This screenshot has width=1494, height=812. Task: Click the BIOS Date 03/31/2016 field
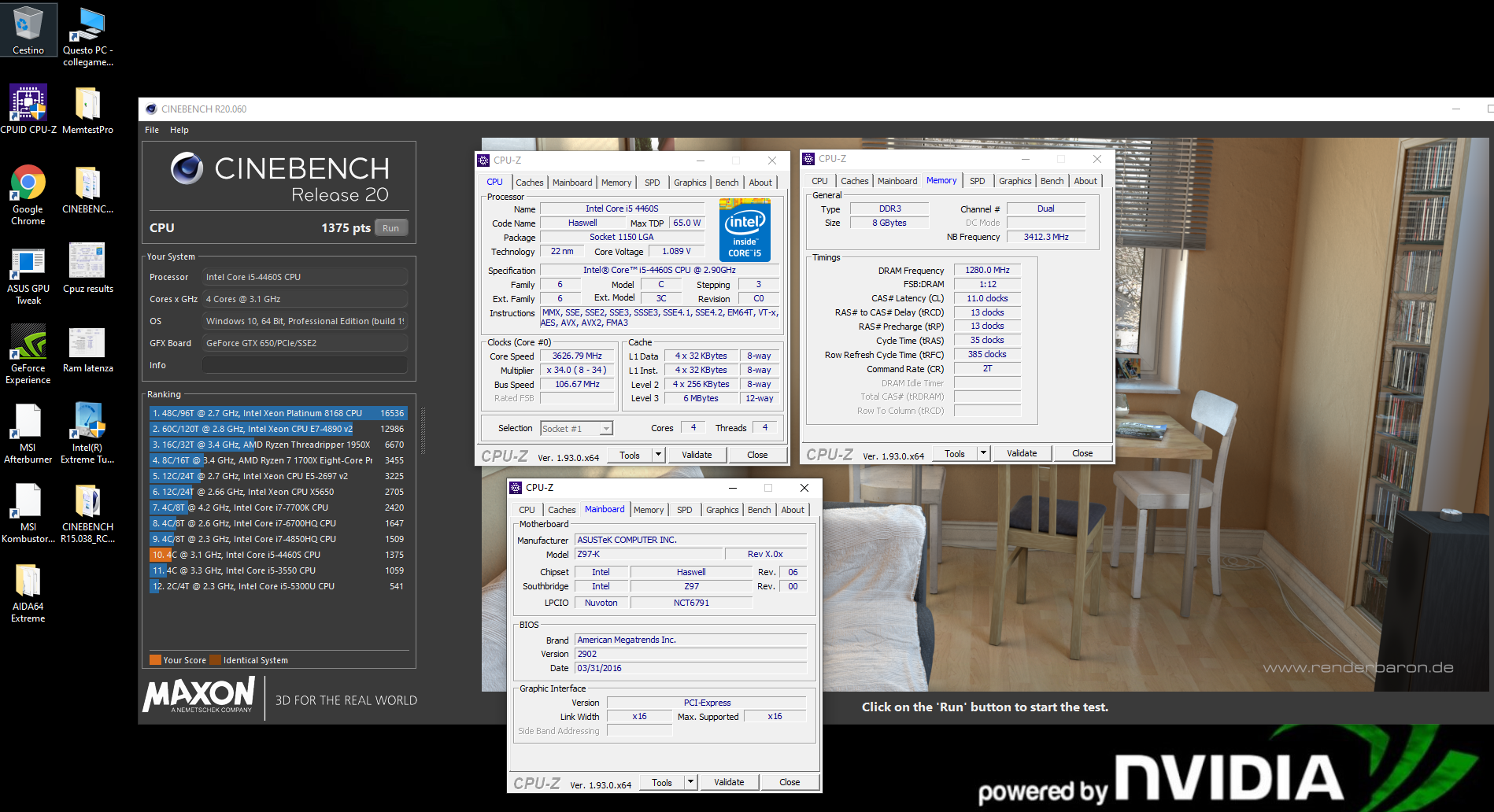pos(690,668)
